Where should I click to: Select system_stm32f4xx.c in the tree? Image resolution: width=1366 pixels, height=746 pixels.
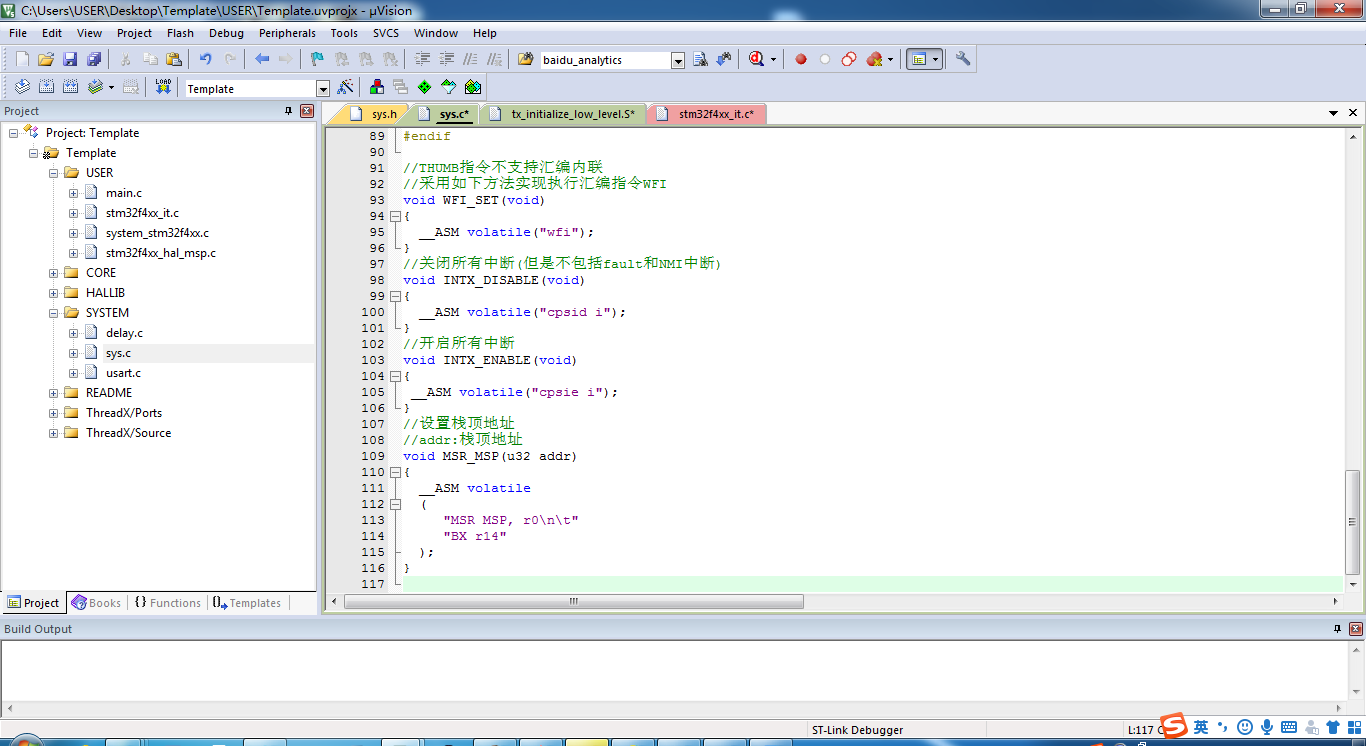(157, 233)
